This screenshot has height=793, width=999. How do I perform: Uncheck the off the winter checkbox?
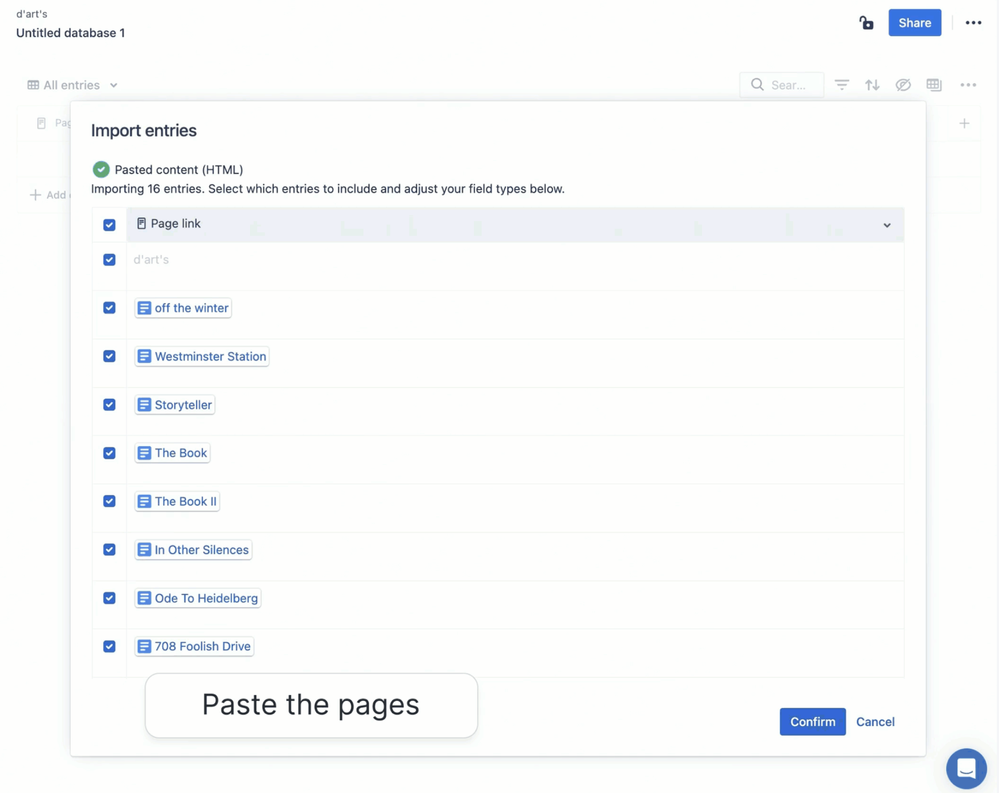[110, 308]
